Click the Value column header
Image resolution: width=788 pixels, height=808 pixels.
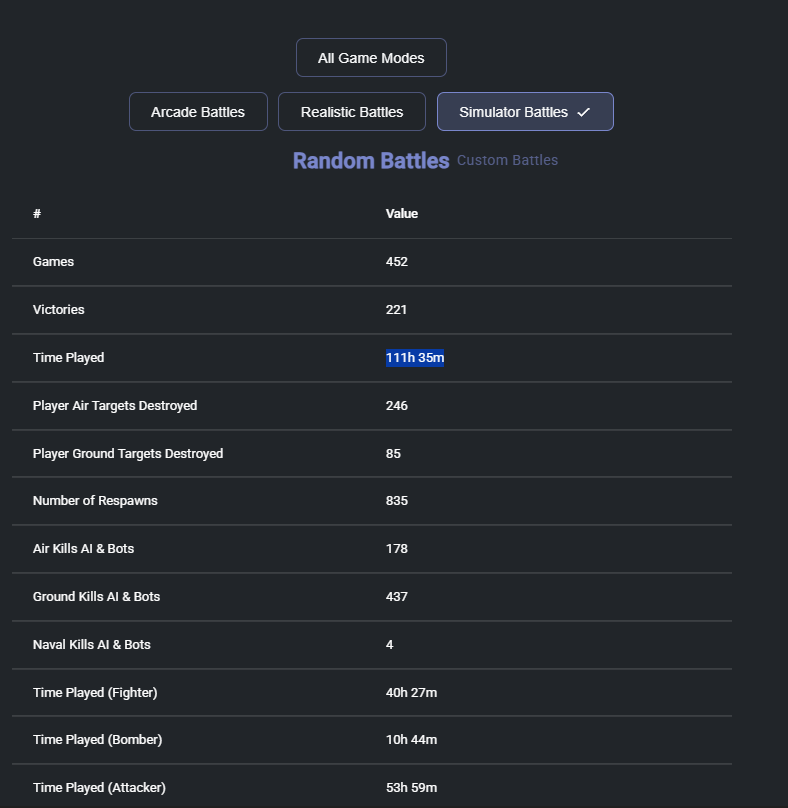click(402, 214)
